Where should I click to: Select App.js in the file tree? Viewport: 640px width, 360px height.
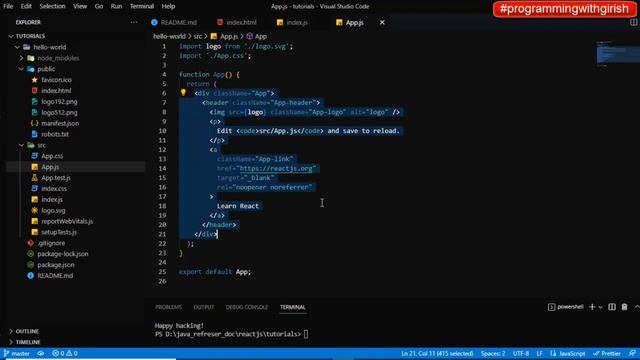(50, 167)
